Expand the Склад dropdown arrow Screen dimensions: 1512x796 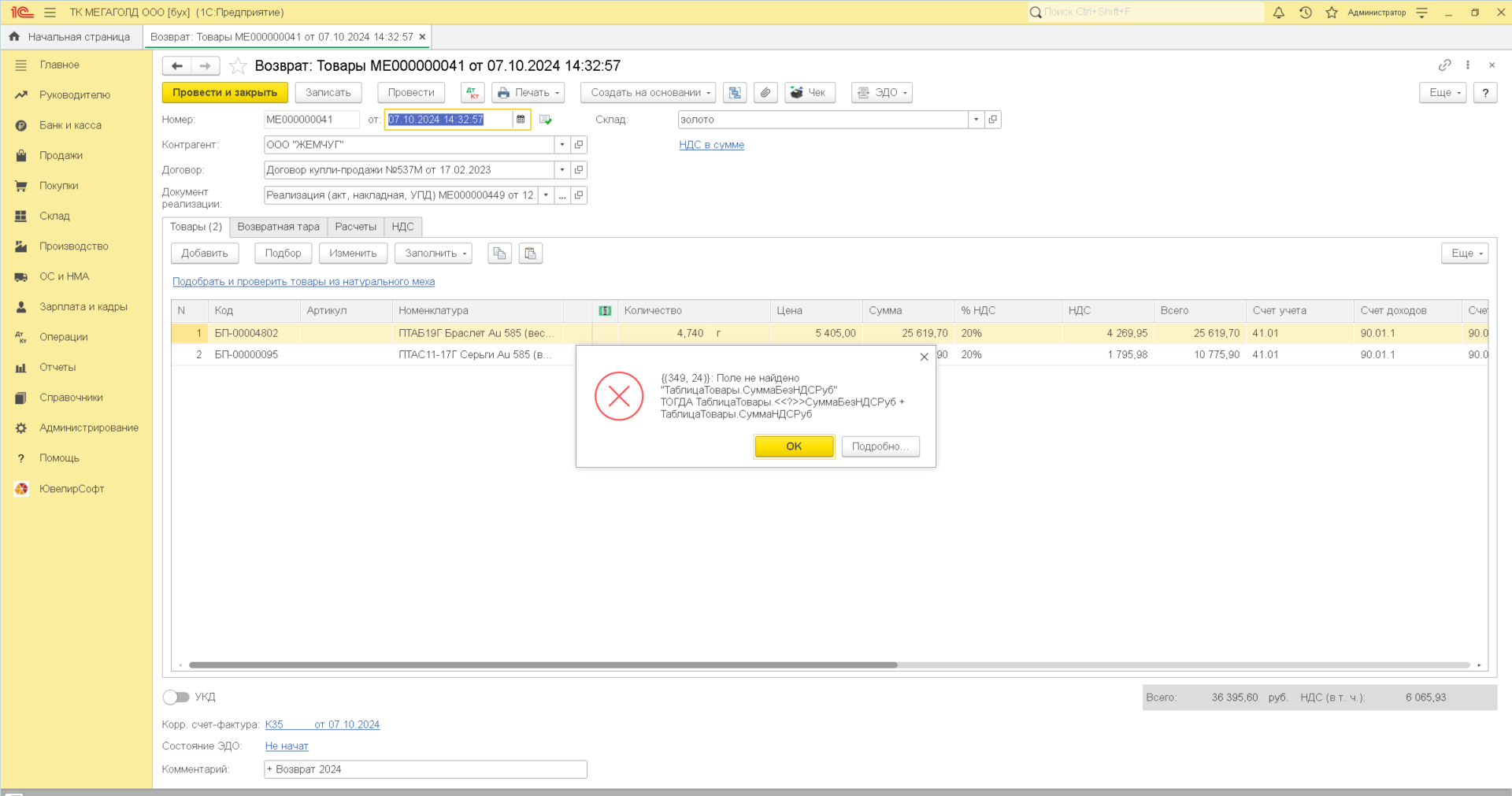[976, 120]
